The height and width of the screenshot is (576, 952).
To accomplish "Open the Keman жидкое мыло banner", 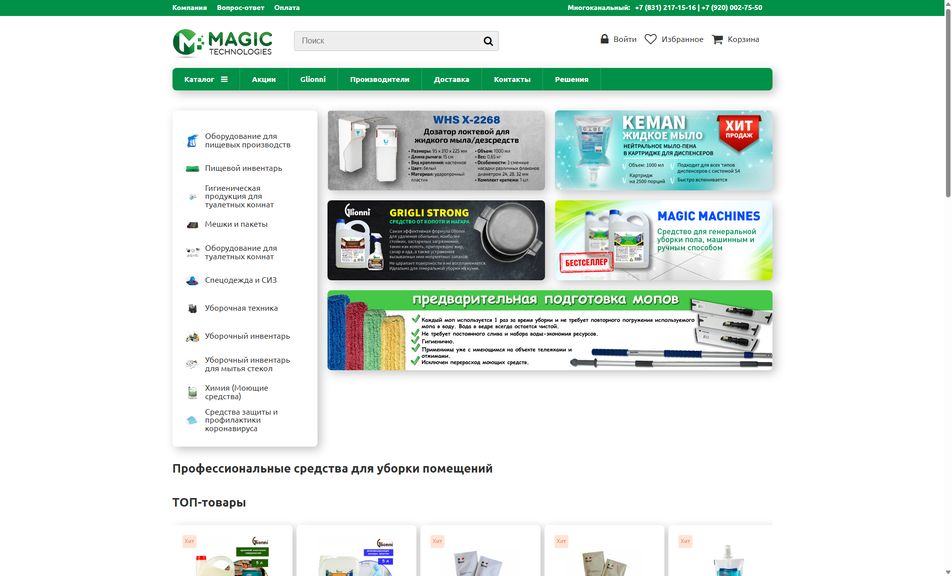I will tap(664, 150).
